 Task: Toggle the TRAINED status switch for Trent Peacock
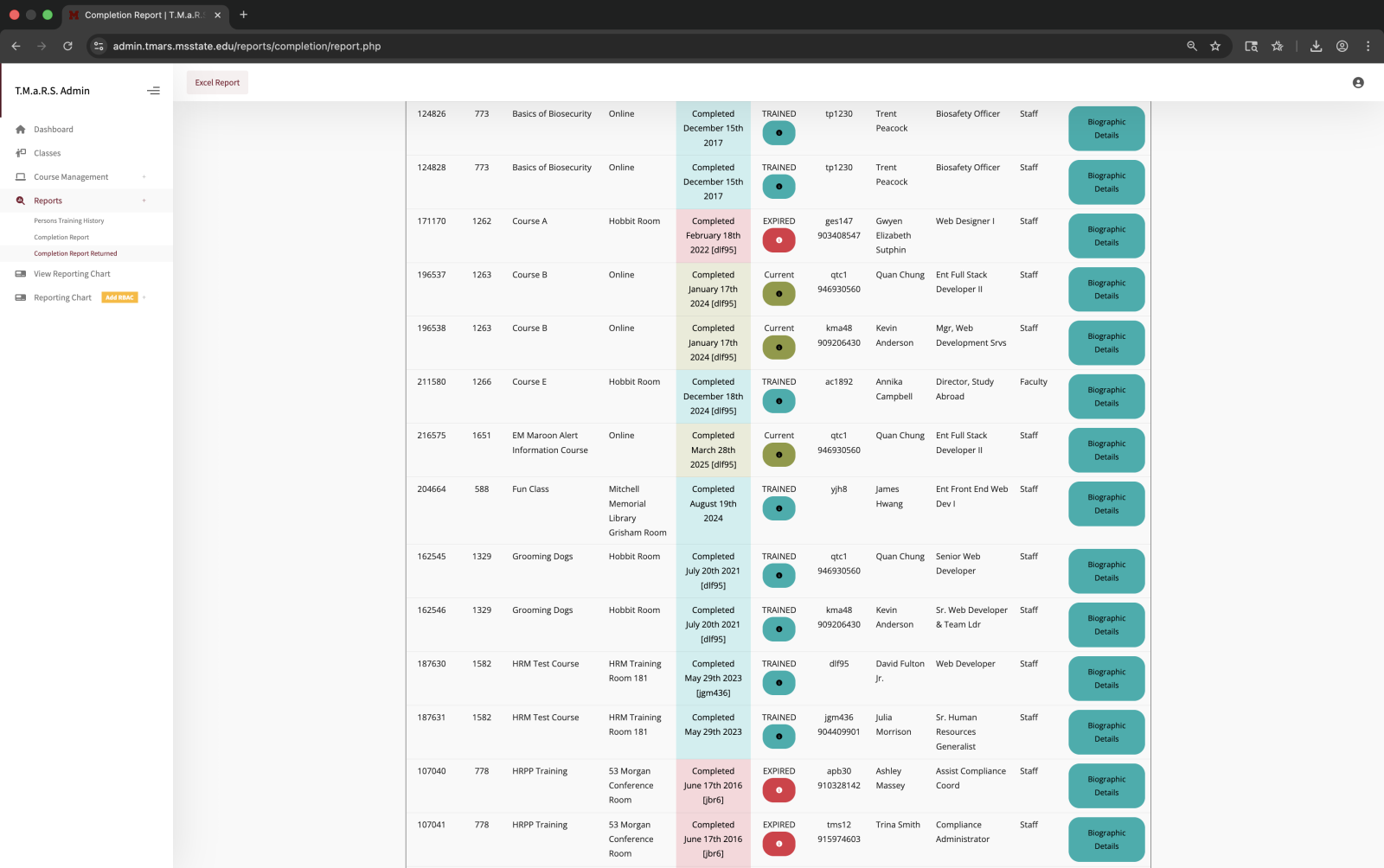click(778, 132)
